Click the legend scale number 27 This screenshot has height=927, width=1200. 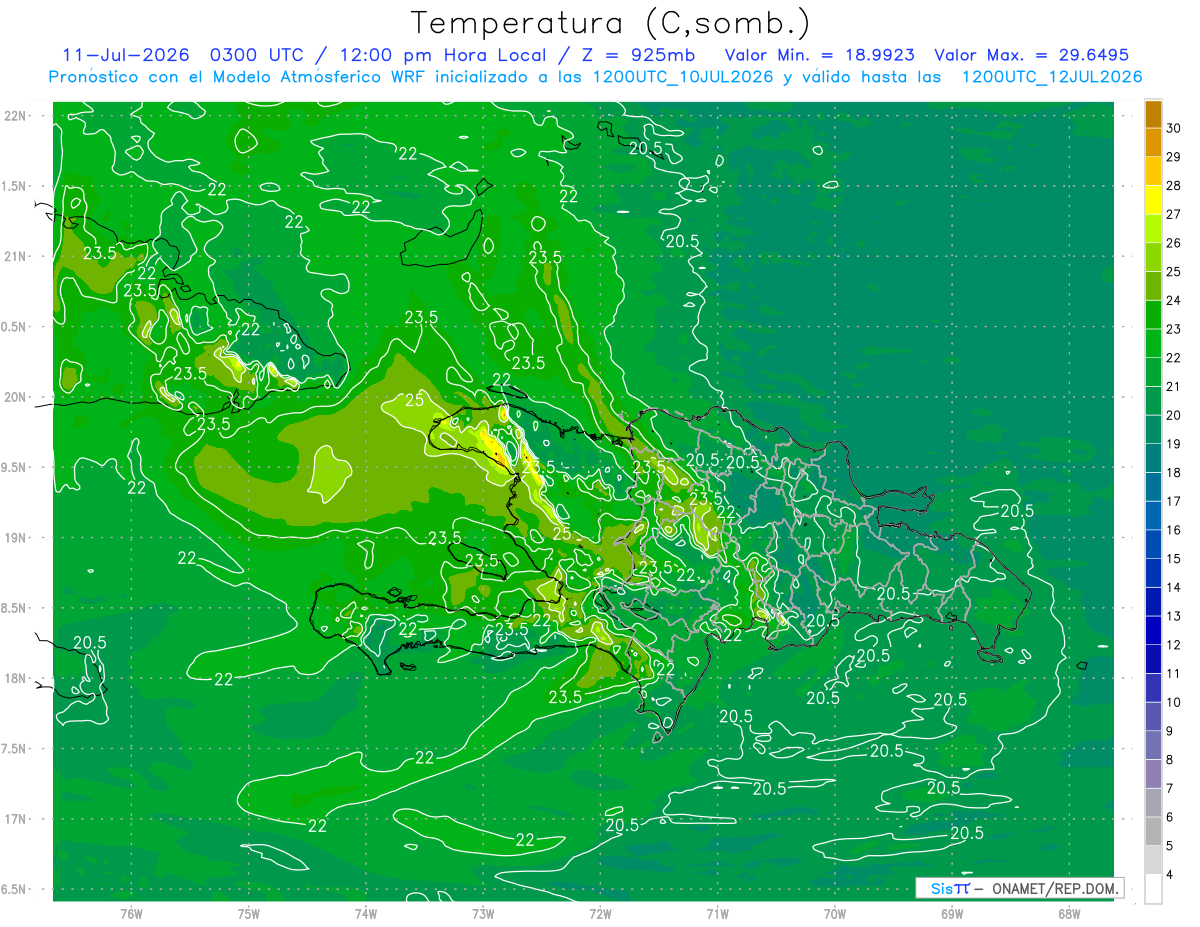click(1175, 214)
